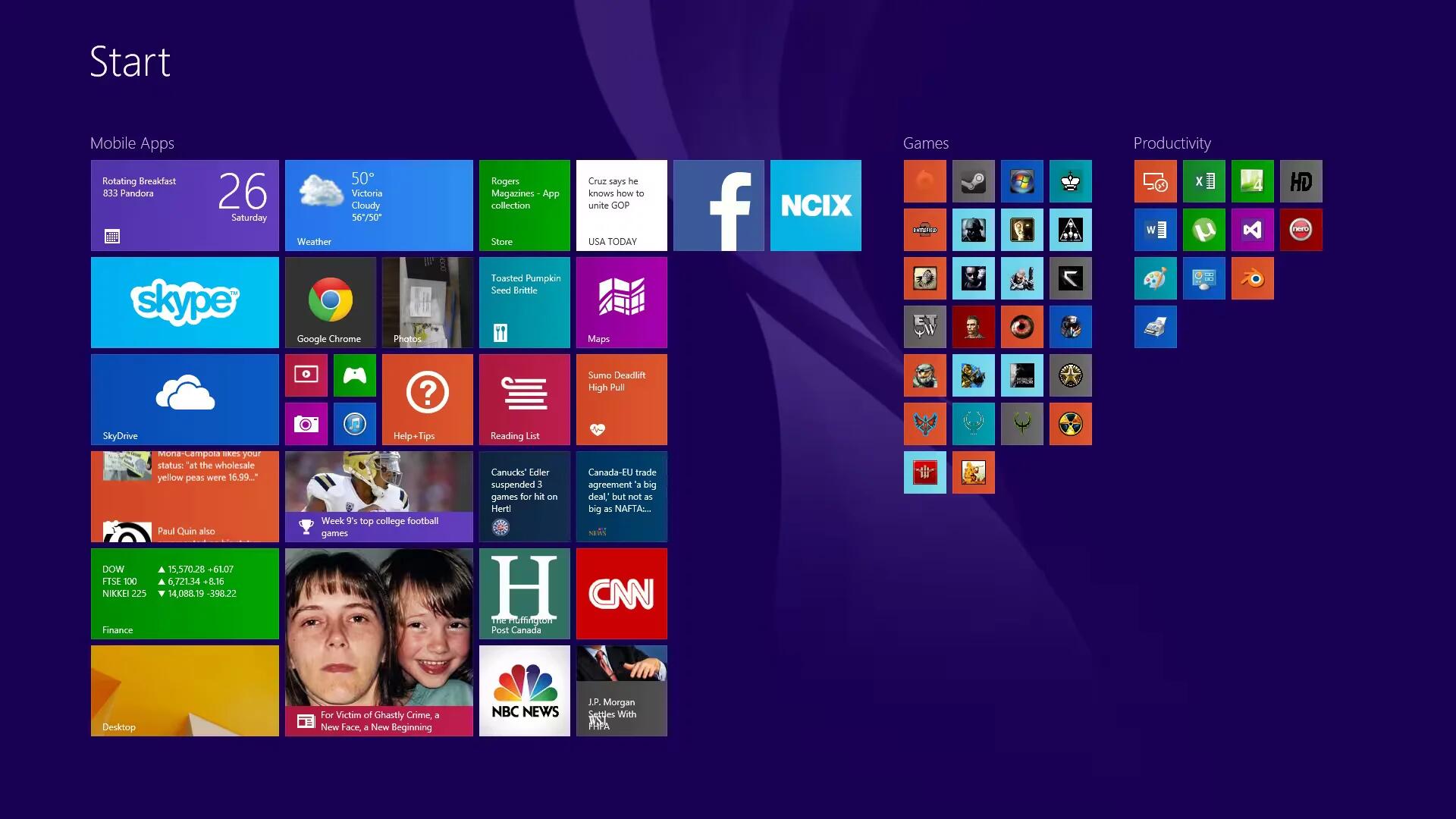Open the green Quake logo tile

[x=1021, y=424]
